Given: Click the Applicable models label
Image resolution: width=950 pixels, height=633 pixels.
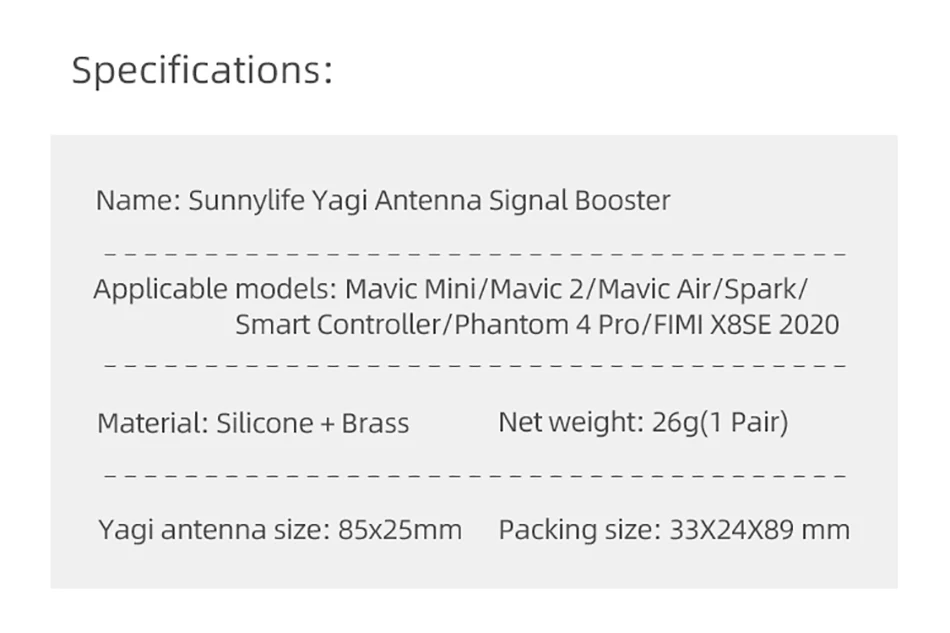Looking at the screenshot, I should coord(215,290).
